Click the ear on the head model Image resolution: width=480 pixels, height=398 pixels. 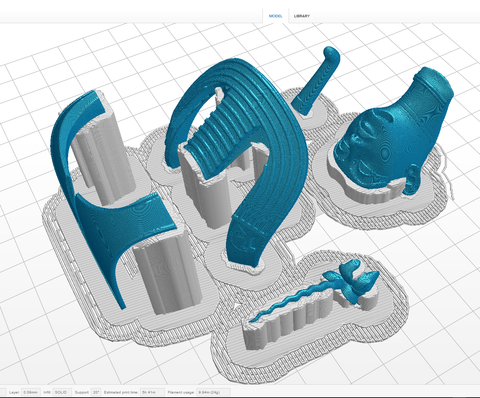pos(412,180)
